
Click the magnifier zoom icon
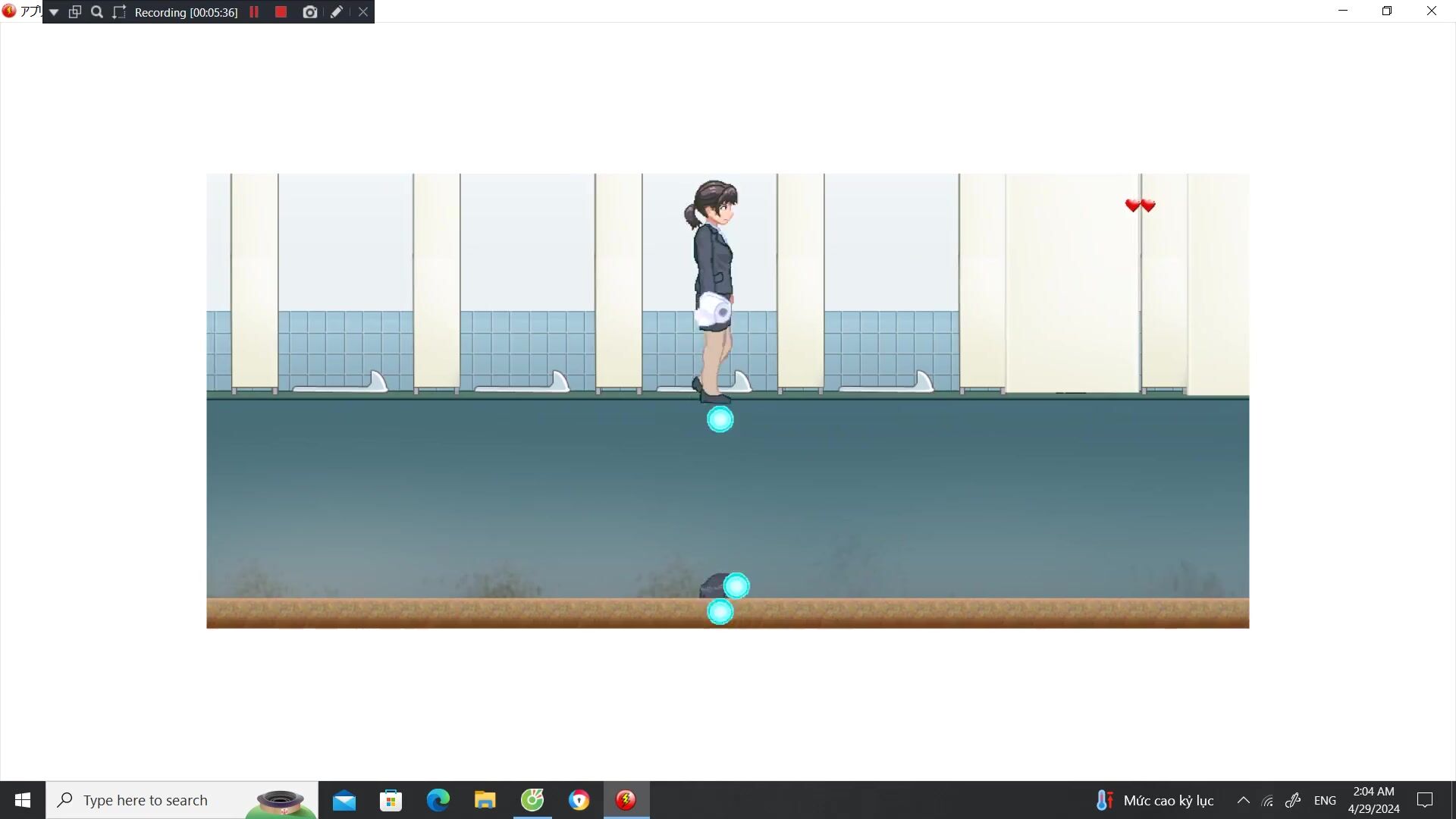coord(97,12)
